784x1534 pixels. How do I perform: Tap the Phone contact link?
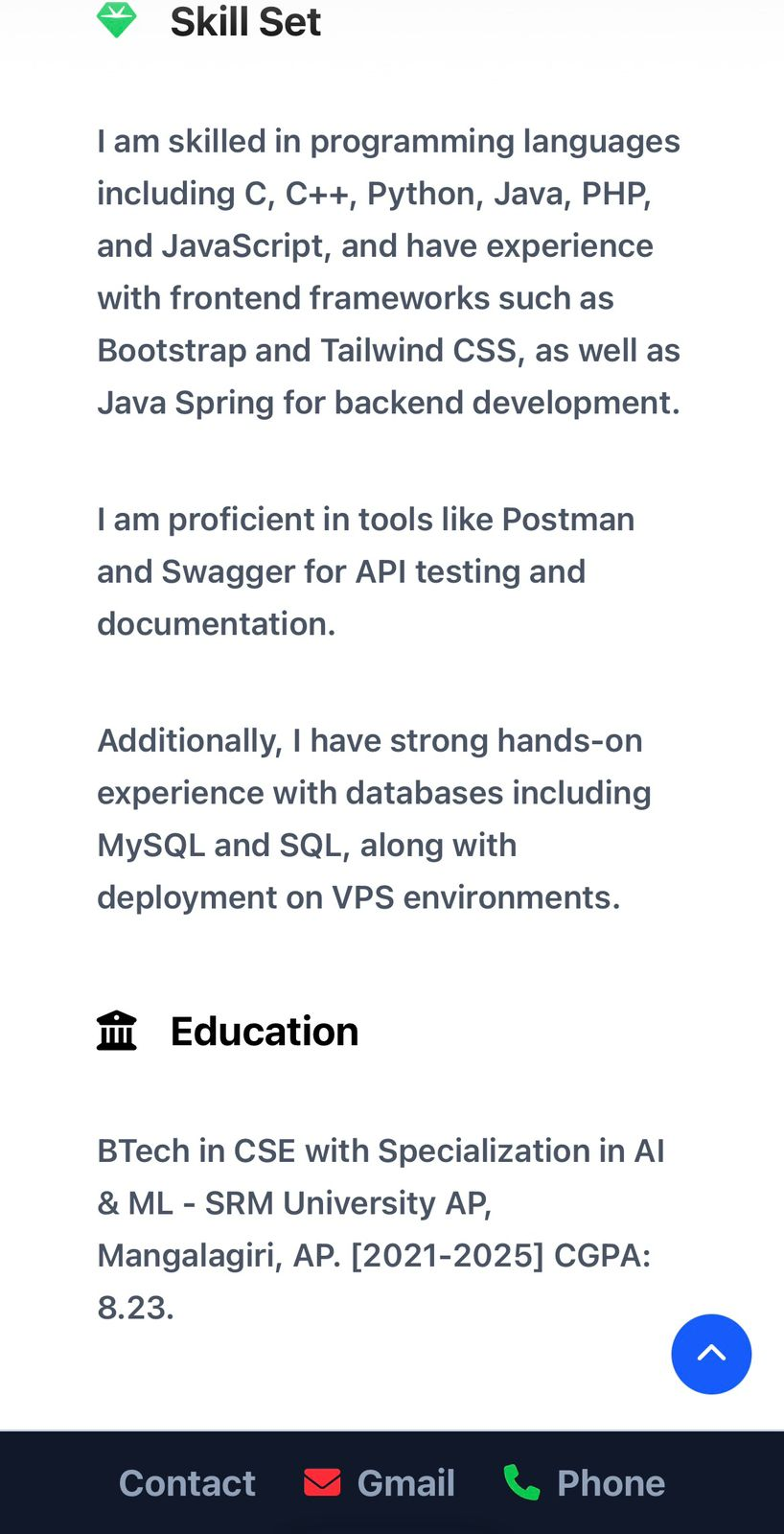pyautogui.click(x=611, y=1483)
